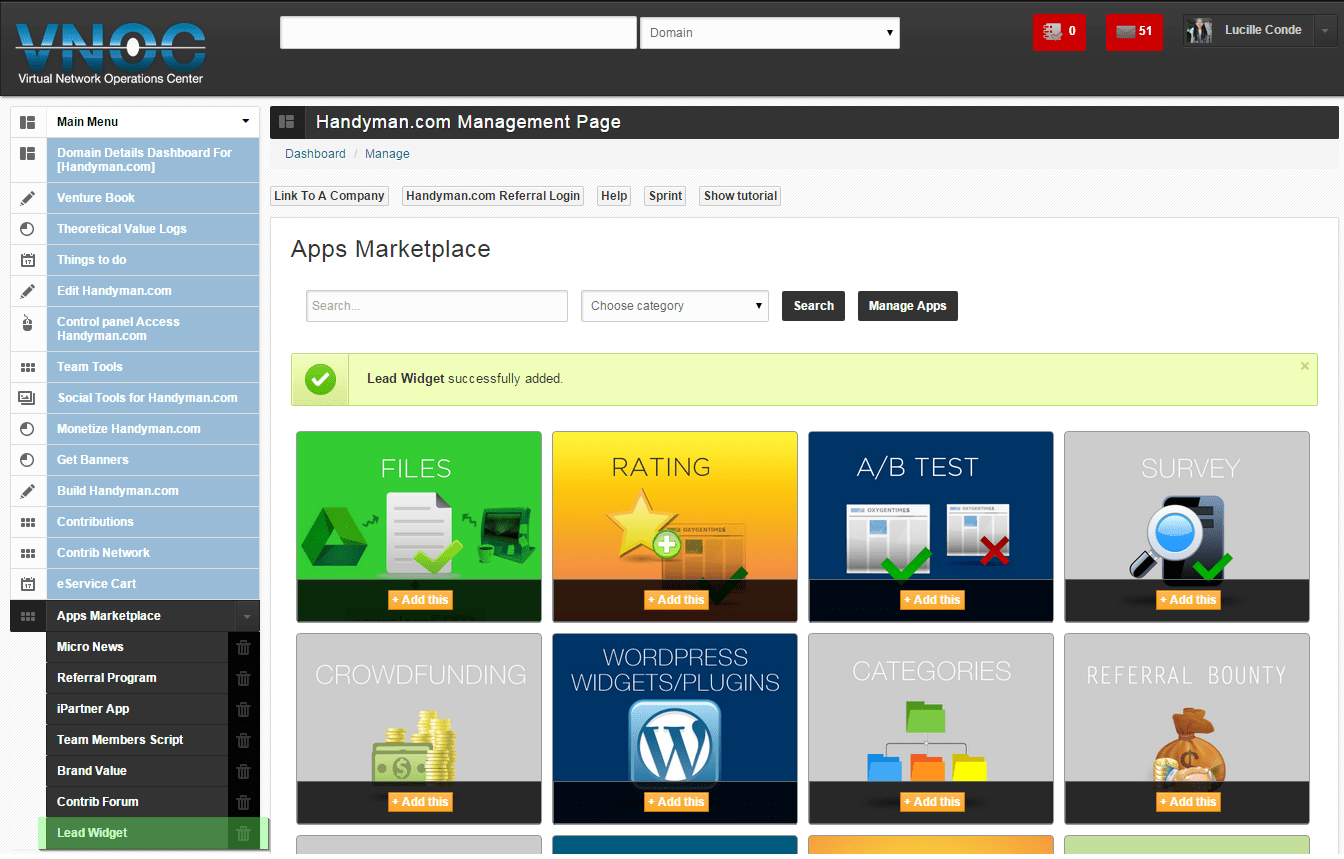This screenshot has width=1344, height=859.
Task: Click the green checkmark success icon
Action: [x=320, y=379]
